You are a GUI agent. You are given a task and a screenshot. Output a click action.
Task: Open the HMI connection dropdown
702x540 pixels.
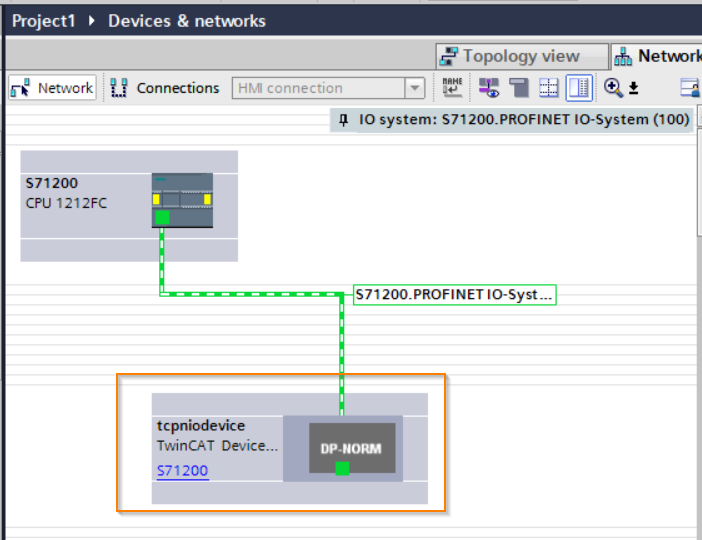(x=328, y=88)
